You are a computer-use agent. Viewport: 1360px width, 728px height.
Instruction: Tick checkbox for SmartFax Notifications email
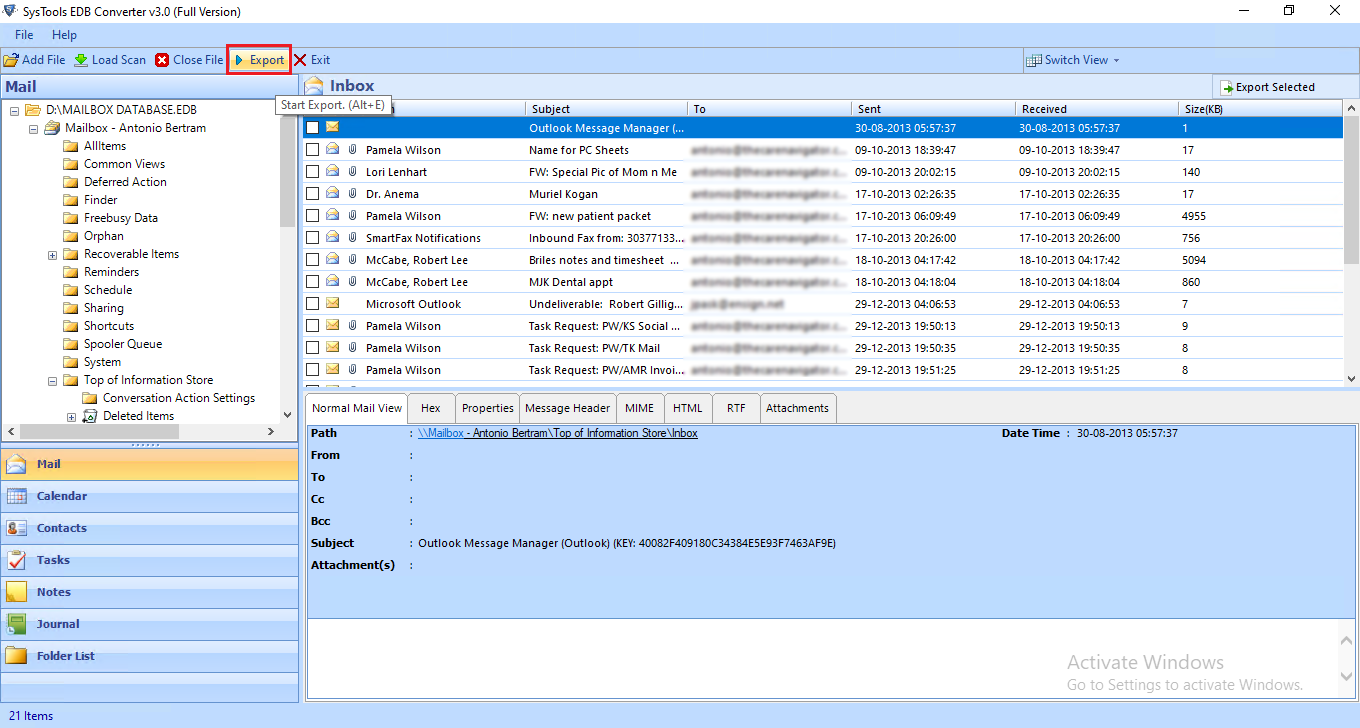[x=313, y=238]
